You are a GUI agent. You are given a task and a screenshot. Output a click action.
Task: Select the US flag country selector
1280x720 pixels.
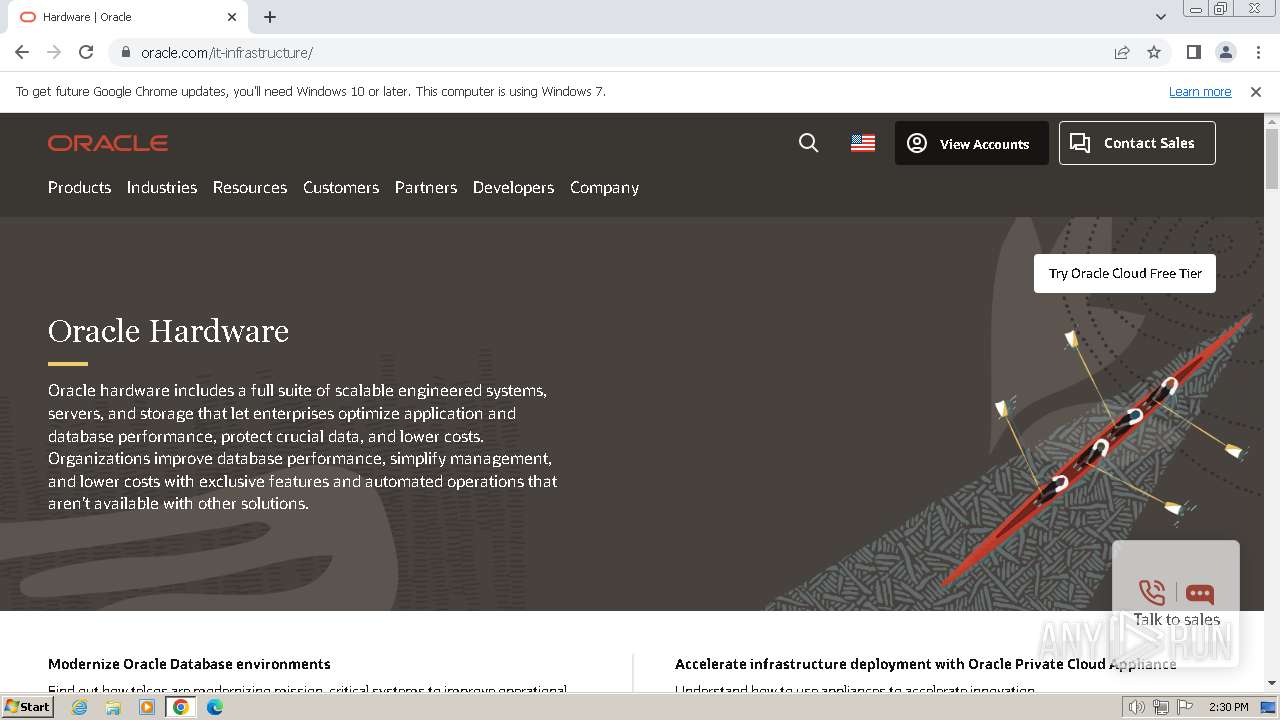coord(863,143)
